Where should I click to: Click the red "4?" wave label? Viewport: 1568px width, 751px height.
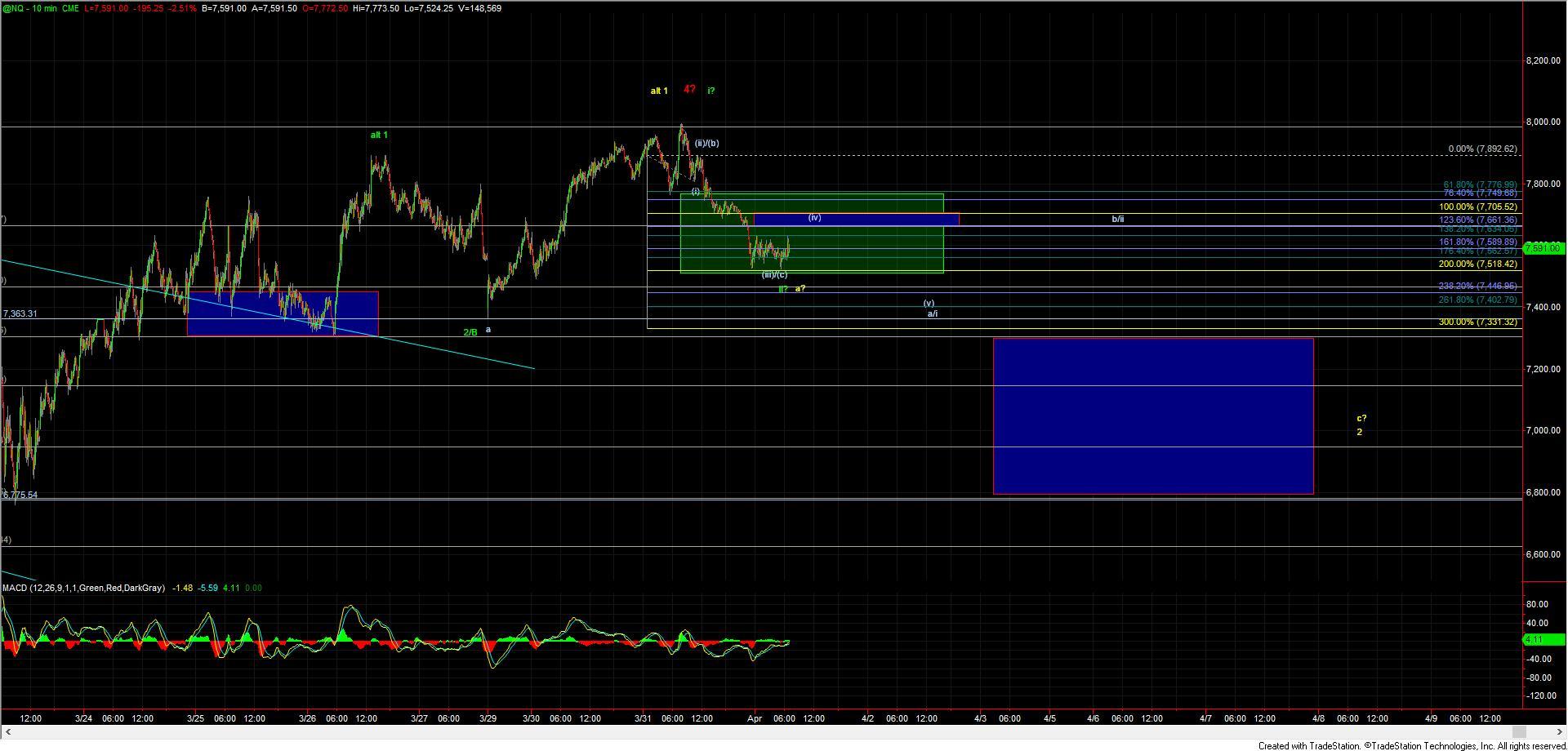[x=689, y=90]
